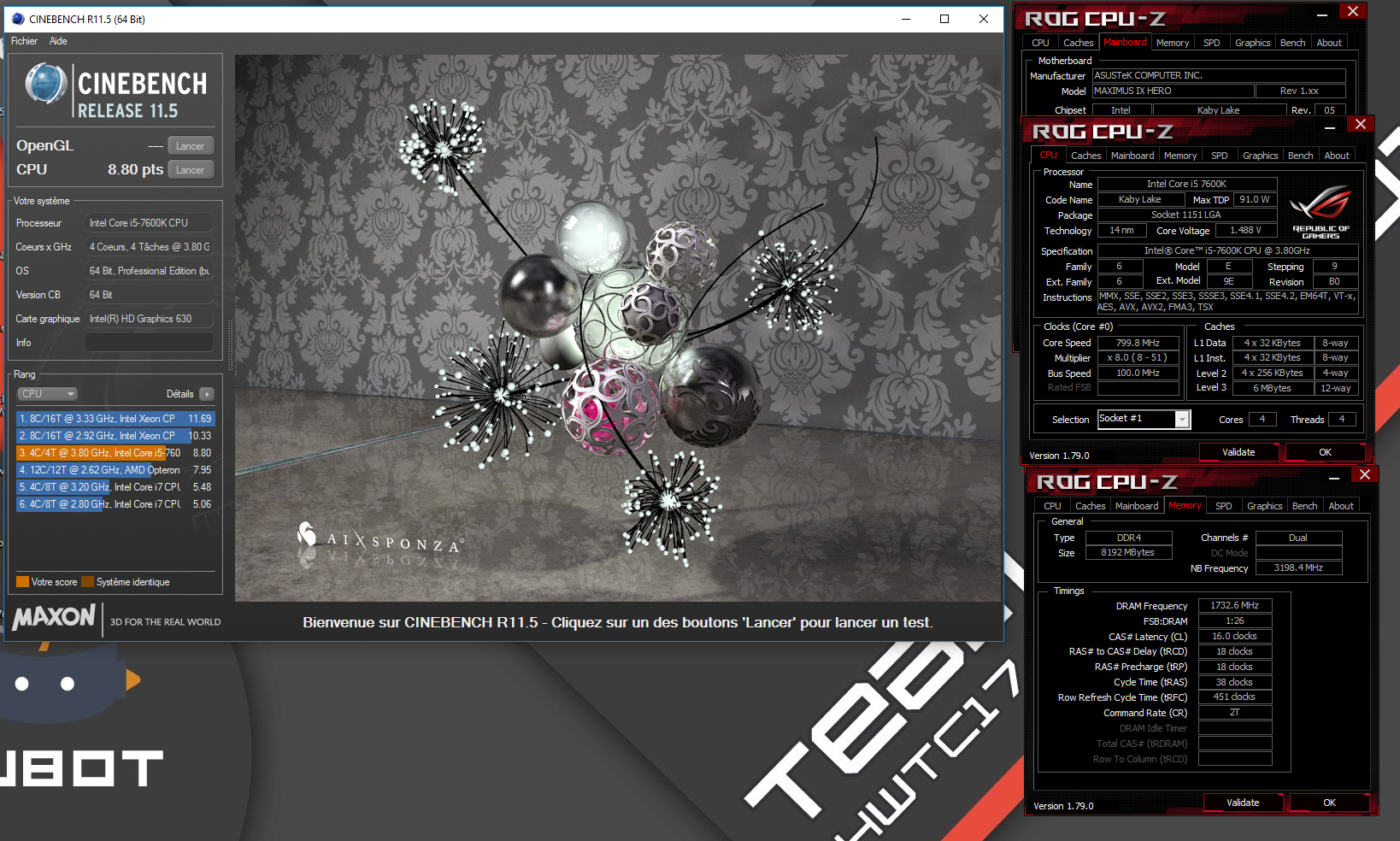Open Bench tab in Mainboard window
Image resolution: width=1400 pixels, height=841 pixels.
[1293, 43]
